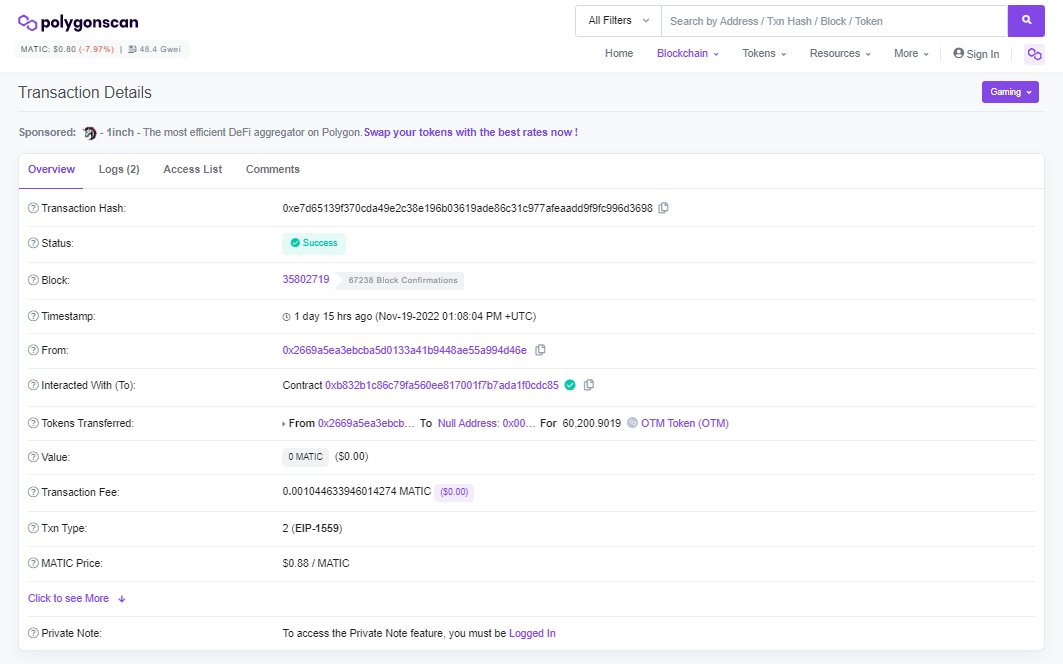Expand the More menu
This screenshot has width=1063, height=664.
coord(911,54)
